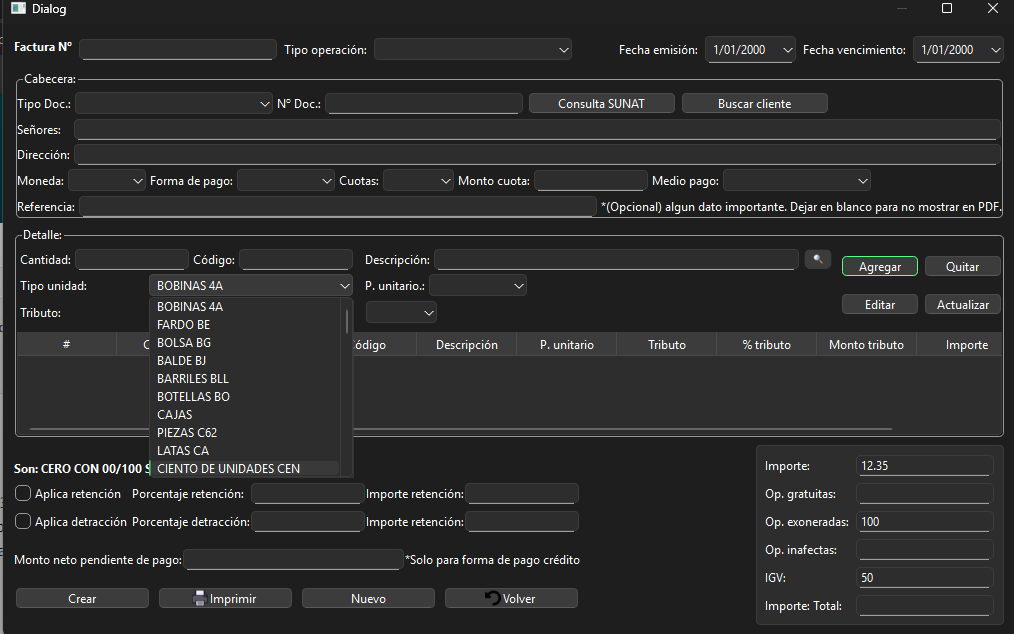Click the Volver button
The height and width of the screenshot is (634, 1014).
tap(511, 598)
